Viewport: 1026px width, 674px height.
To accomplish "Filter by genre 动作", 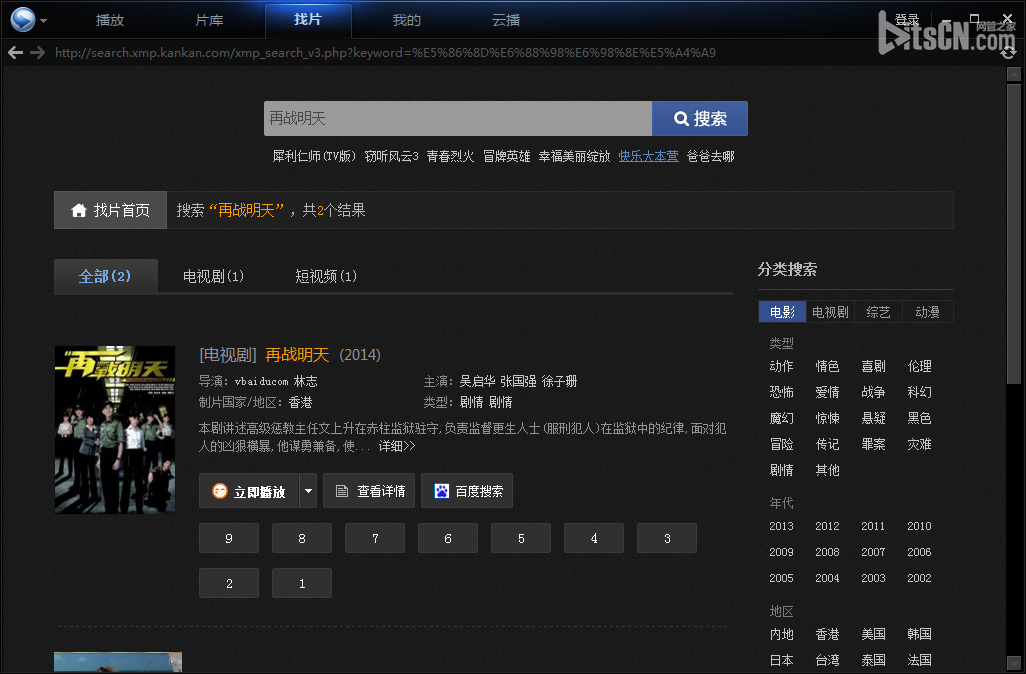I will coord(781,366).
